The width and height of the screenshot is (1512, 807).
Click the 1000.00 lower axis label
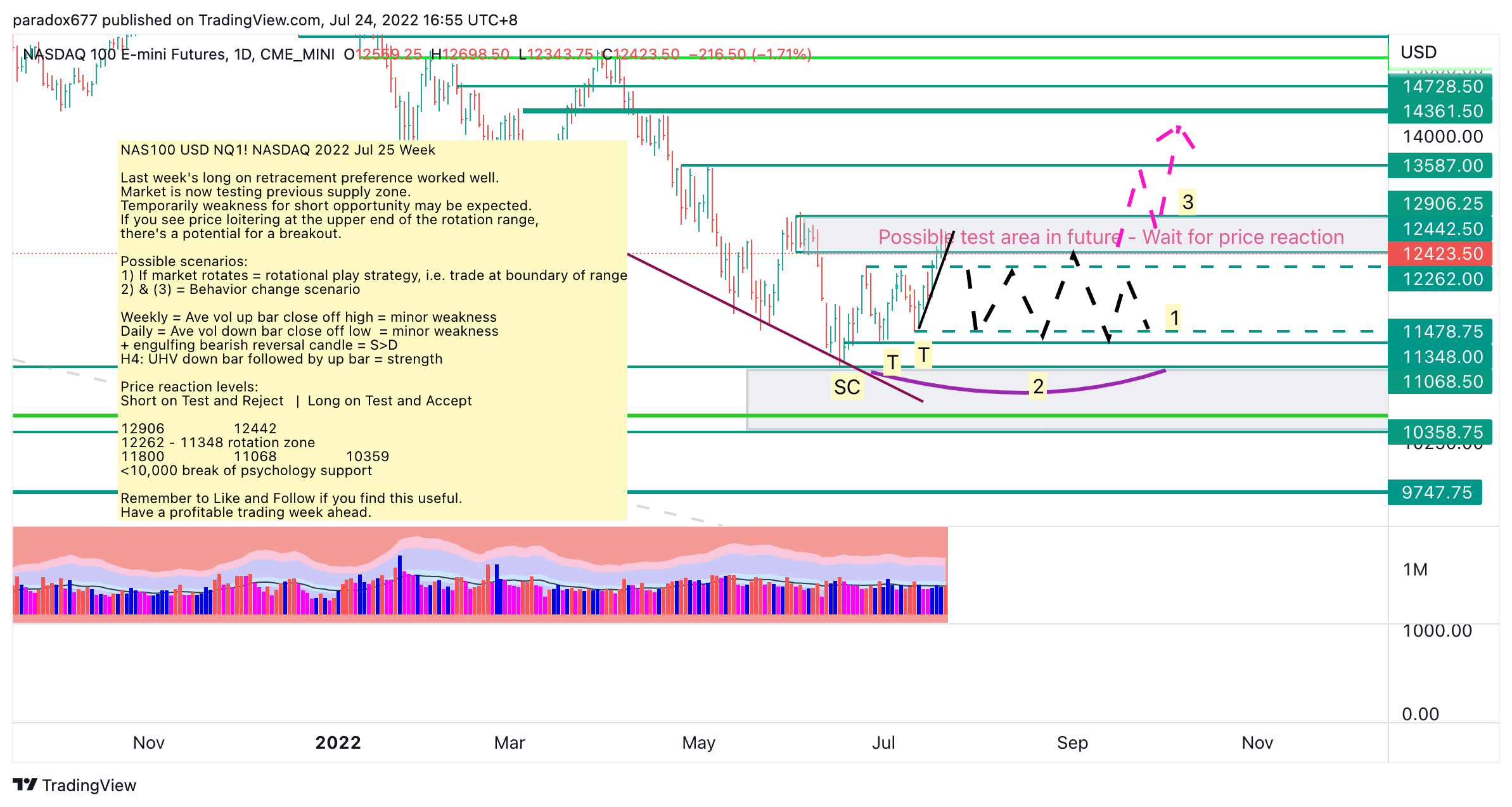click(x=1437, y=630)
